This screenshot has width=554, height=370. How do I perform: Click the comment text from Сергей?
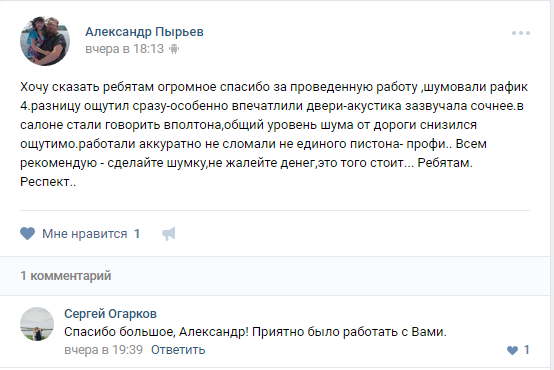coord(255,332)
